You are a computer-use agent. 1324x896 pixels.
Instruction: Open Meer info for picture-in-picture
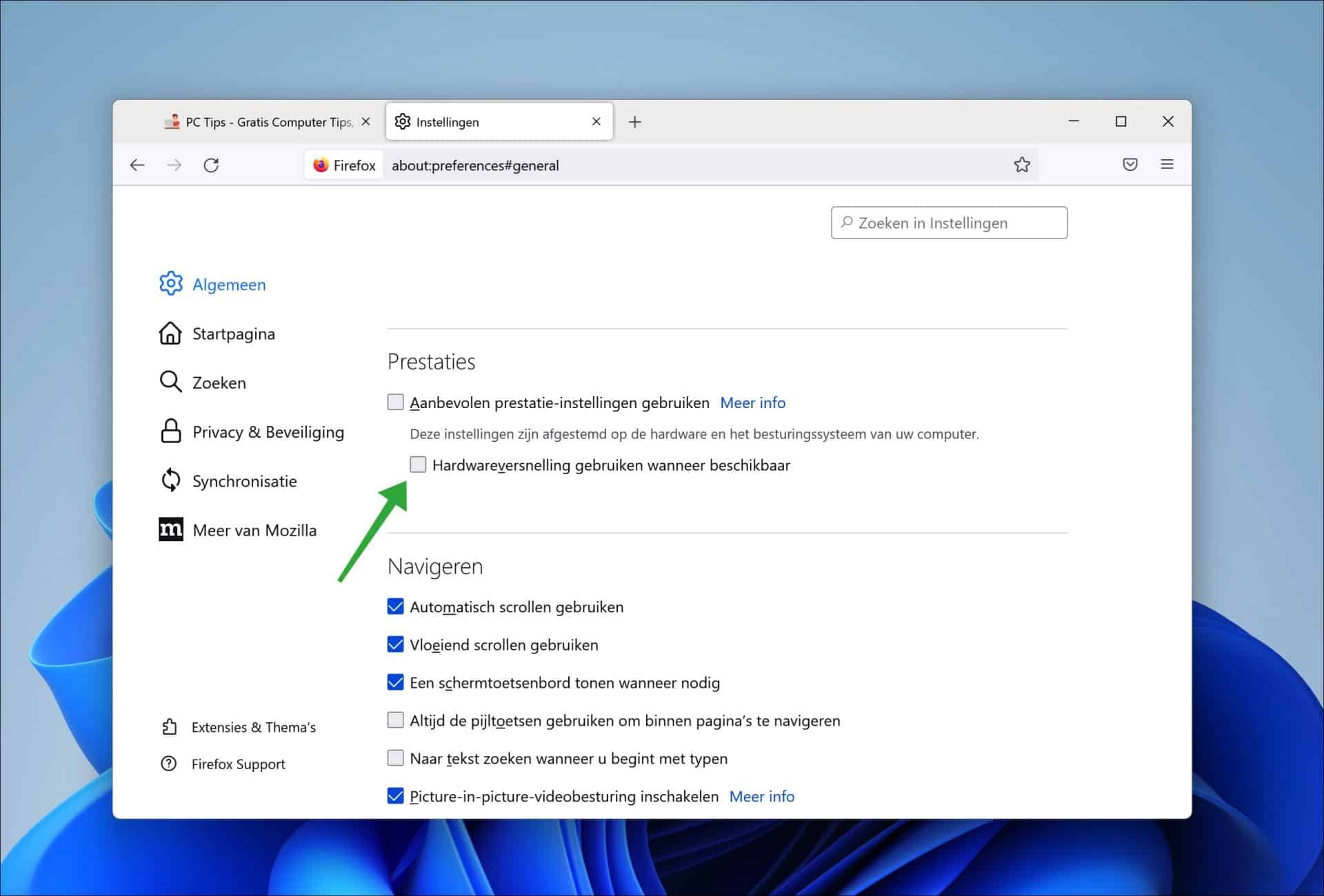pos(762,796)
